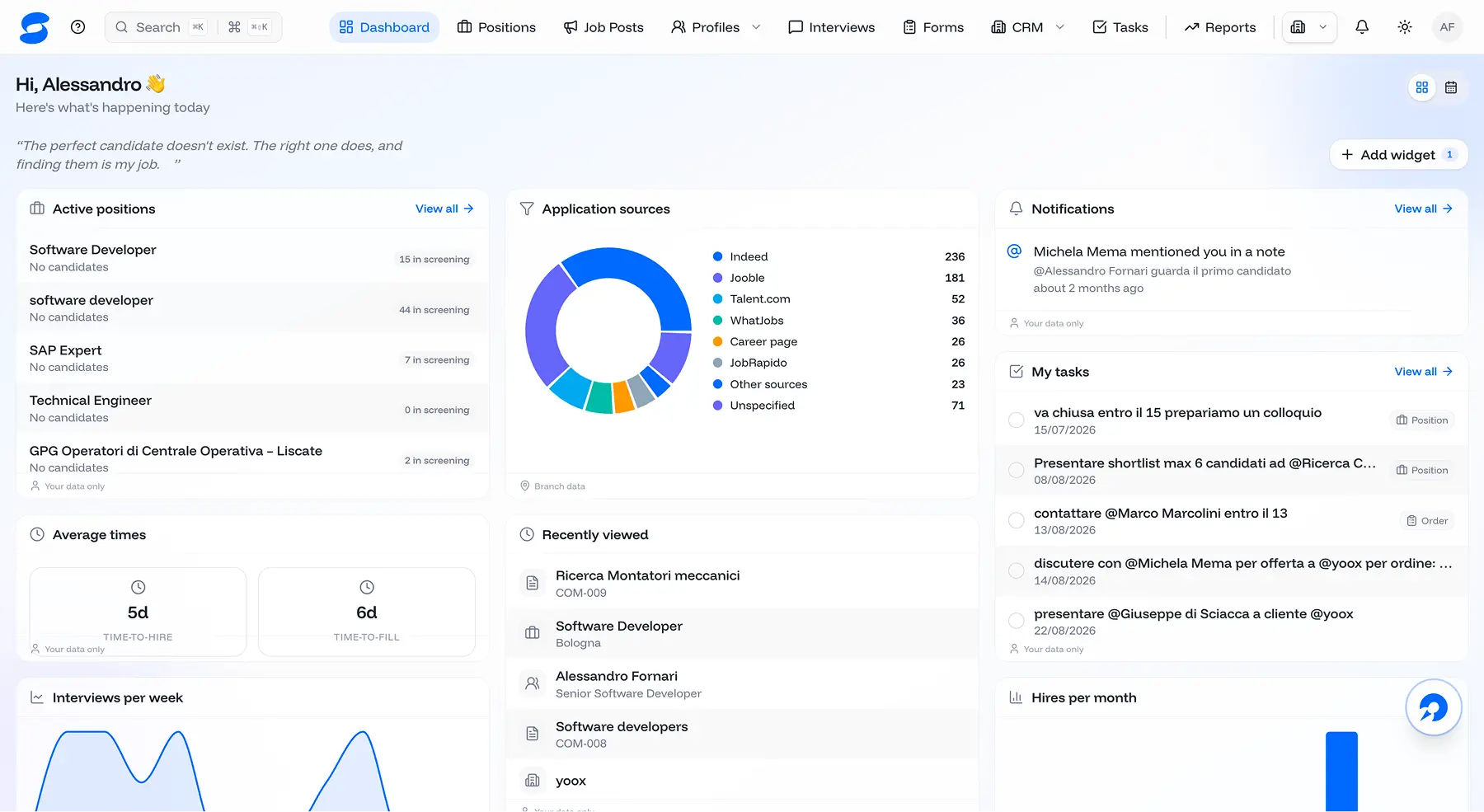Click document icon beside Ricerca Montatori meccanici
Screen dimensions: 1484x812
tap(533, 584)
